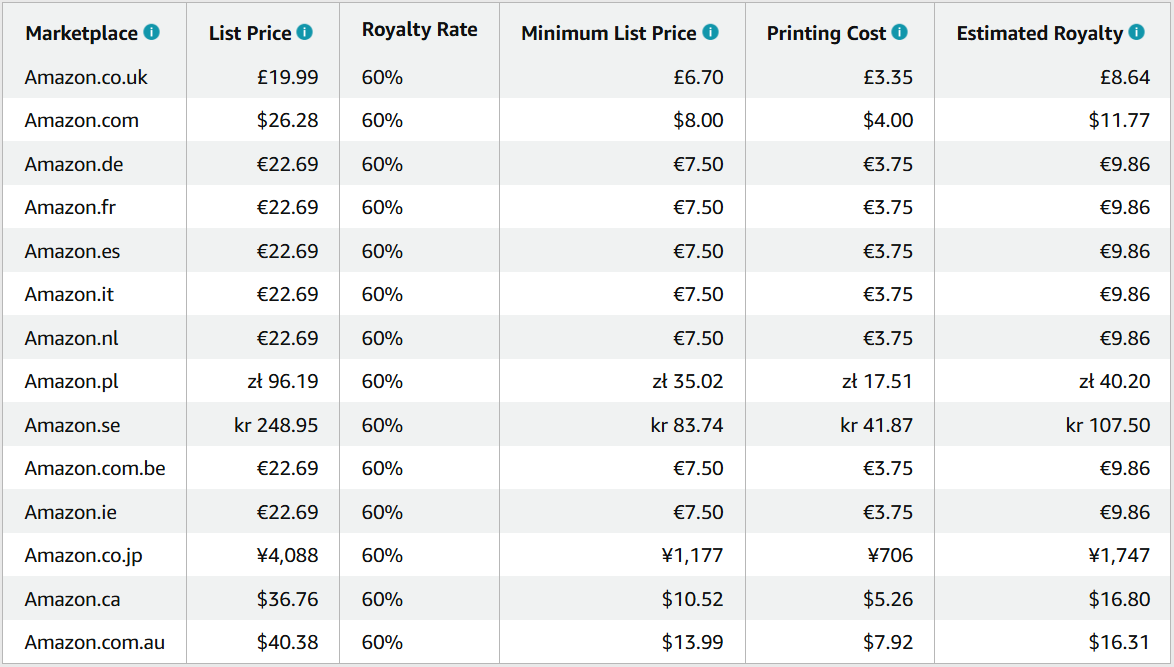This screenshot has height=667, width=1174.
Task: Select the Amazon.co.jp list price ¥4,088
Action: (288, 555)
